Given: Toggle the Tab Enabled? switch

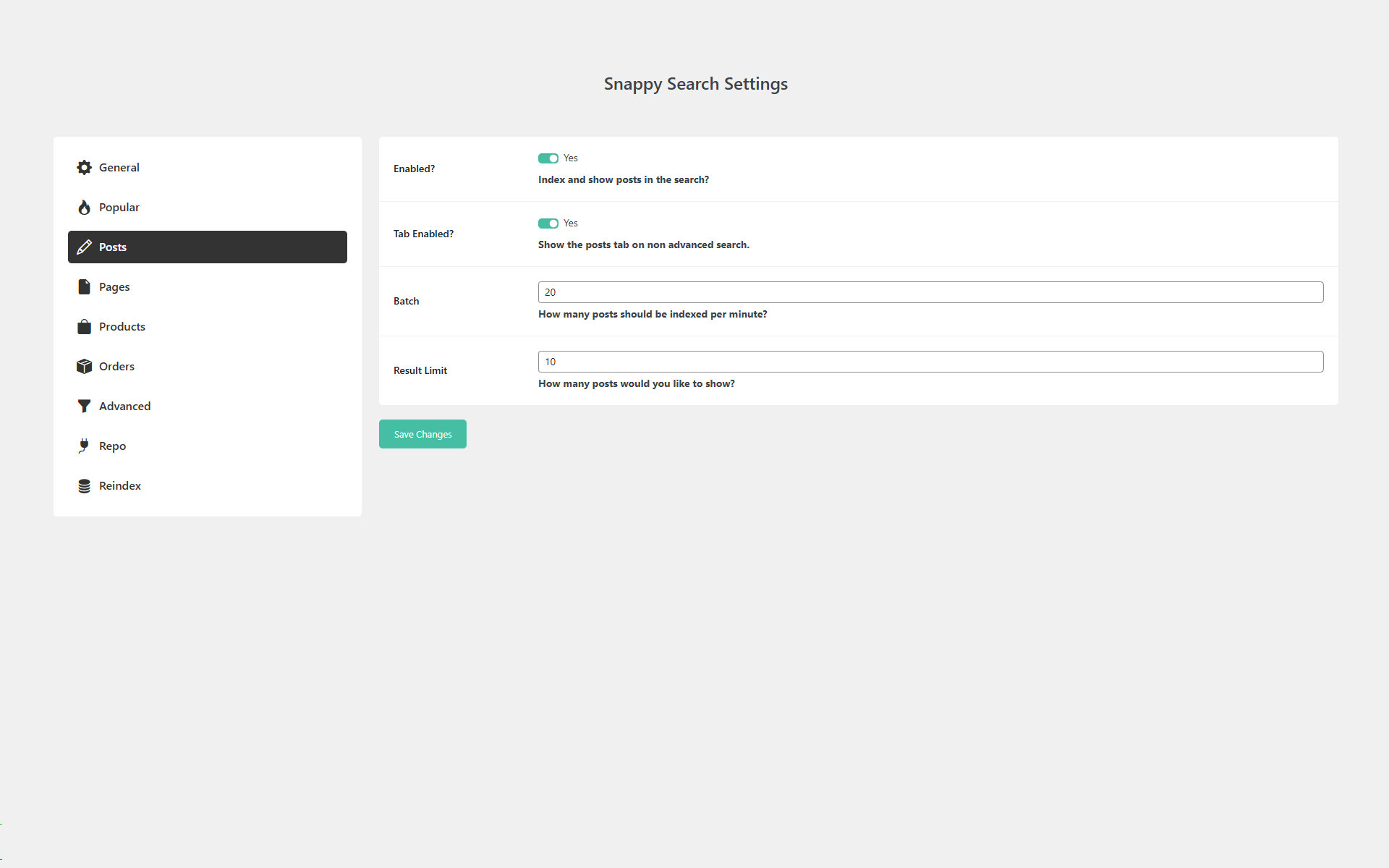Looking at the screenshot, I should pos(548,223).
